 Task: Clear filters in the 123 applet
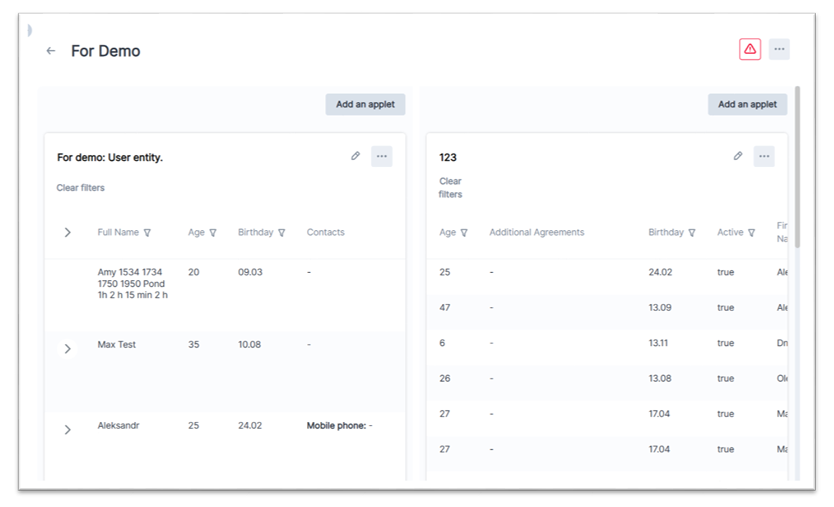pos(450,188)
